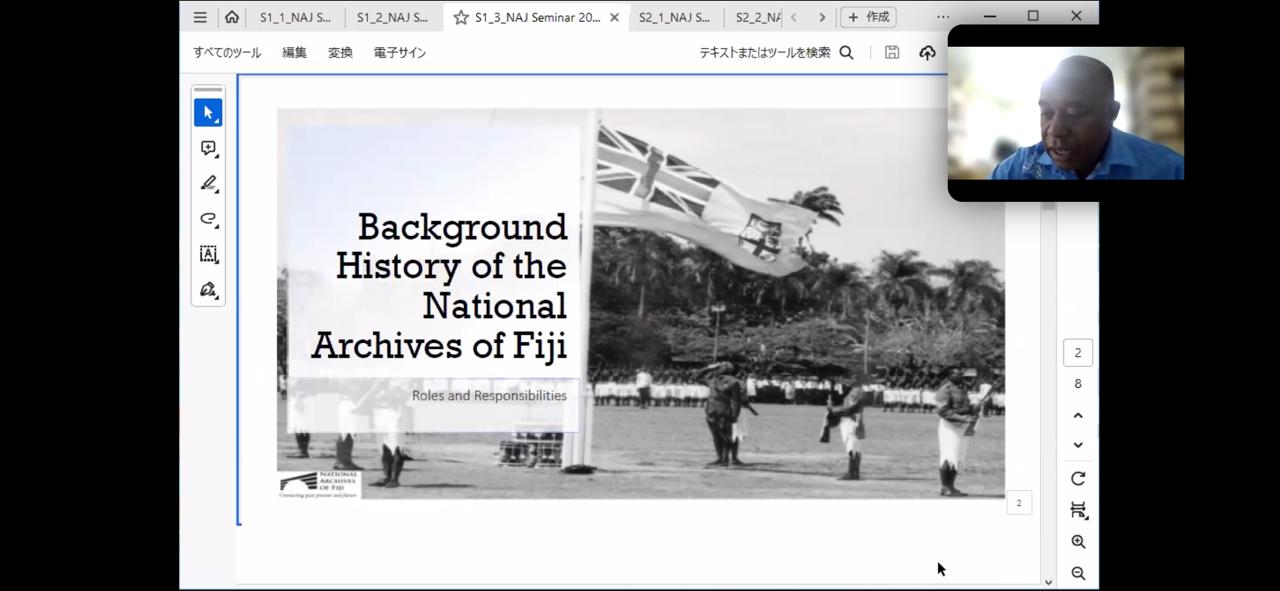Image resolution: width=1280 pixels, height=591 pixels.
Task: Select the highlighter pen tool
Action: 208,183
